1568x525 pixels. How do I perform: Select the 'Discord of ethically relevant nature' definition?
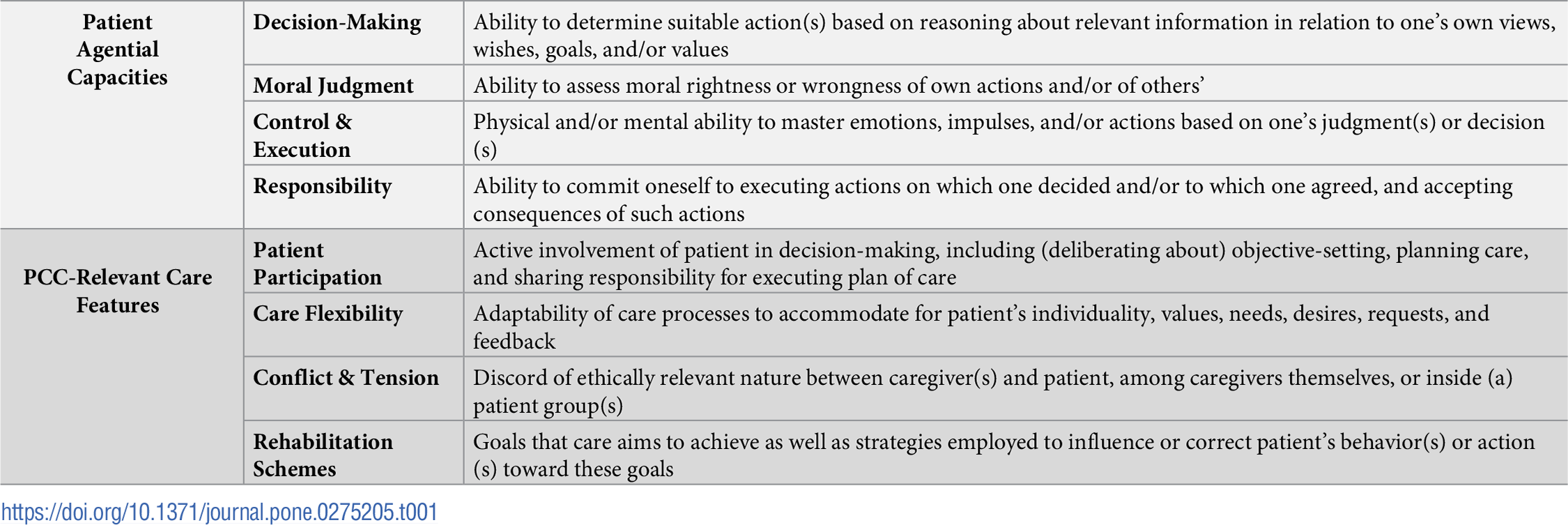pyautogui.click(x=992, y=378)
